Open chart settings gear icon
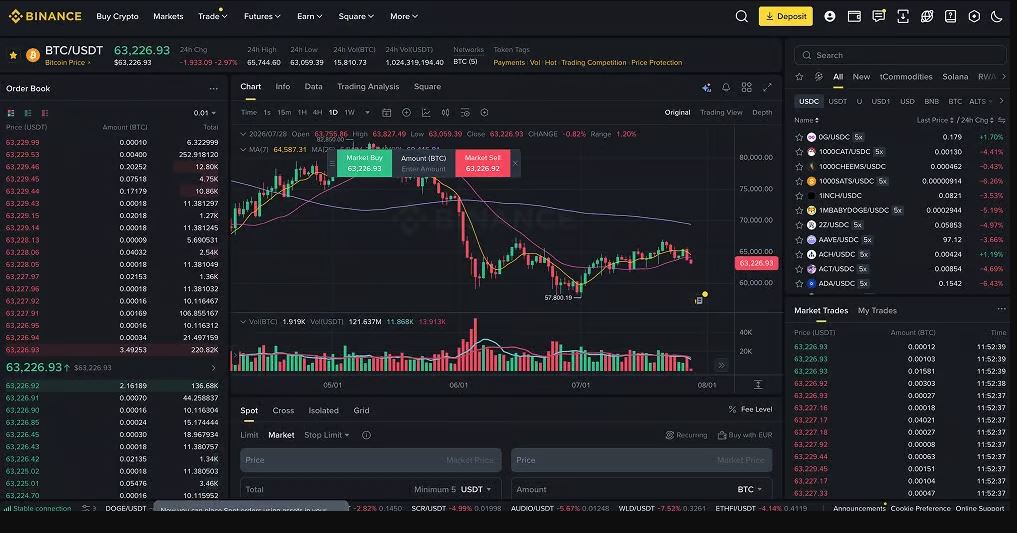This screenshot has width=1017, height=533. coord(485,113)
